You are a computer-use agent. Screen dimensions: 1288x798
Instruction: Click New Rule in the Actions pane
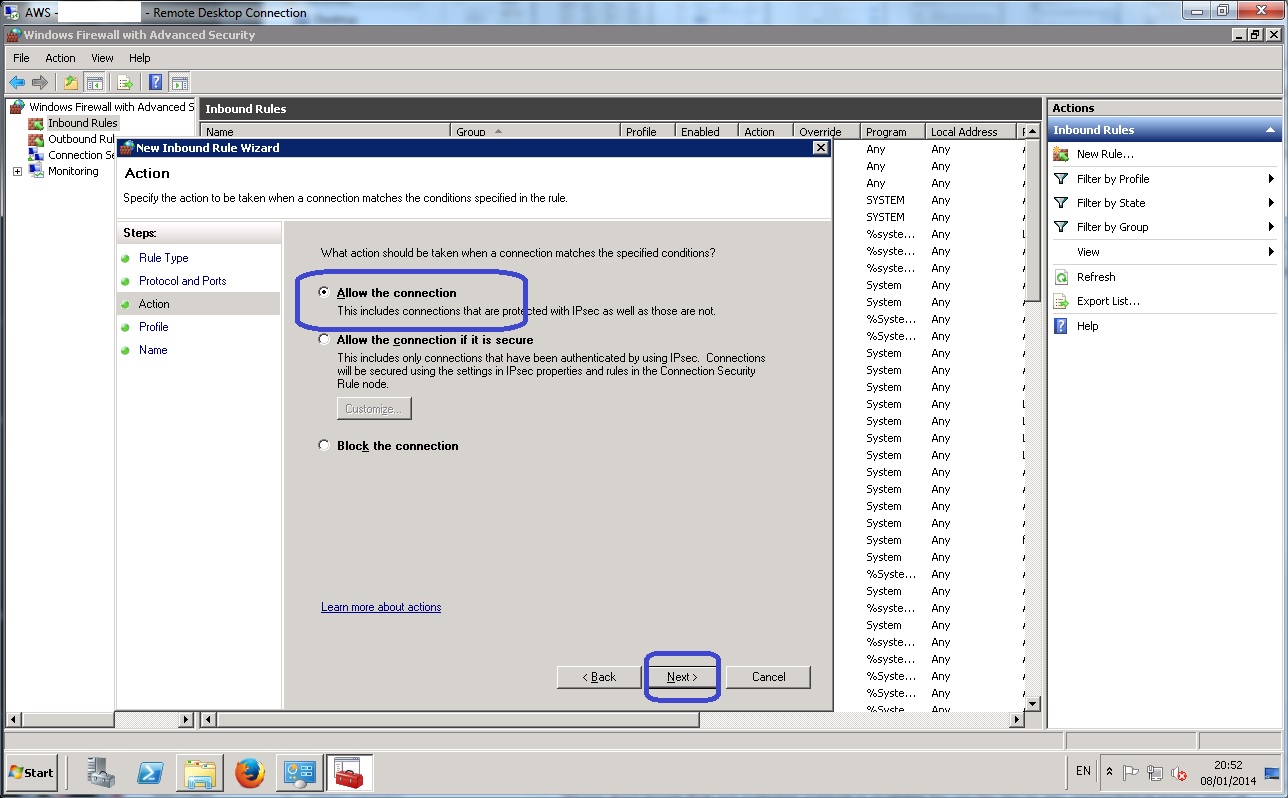pos(1105,154)
